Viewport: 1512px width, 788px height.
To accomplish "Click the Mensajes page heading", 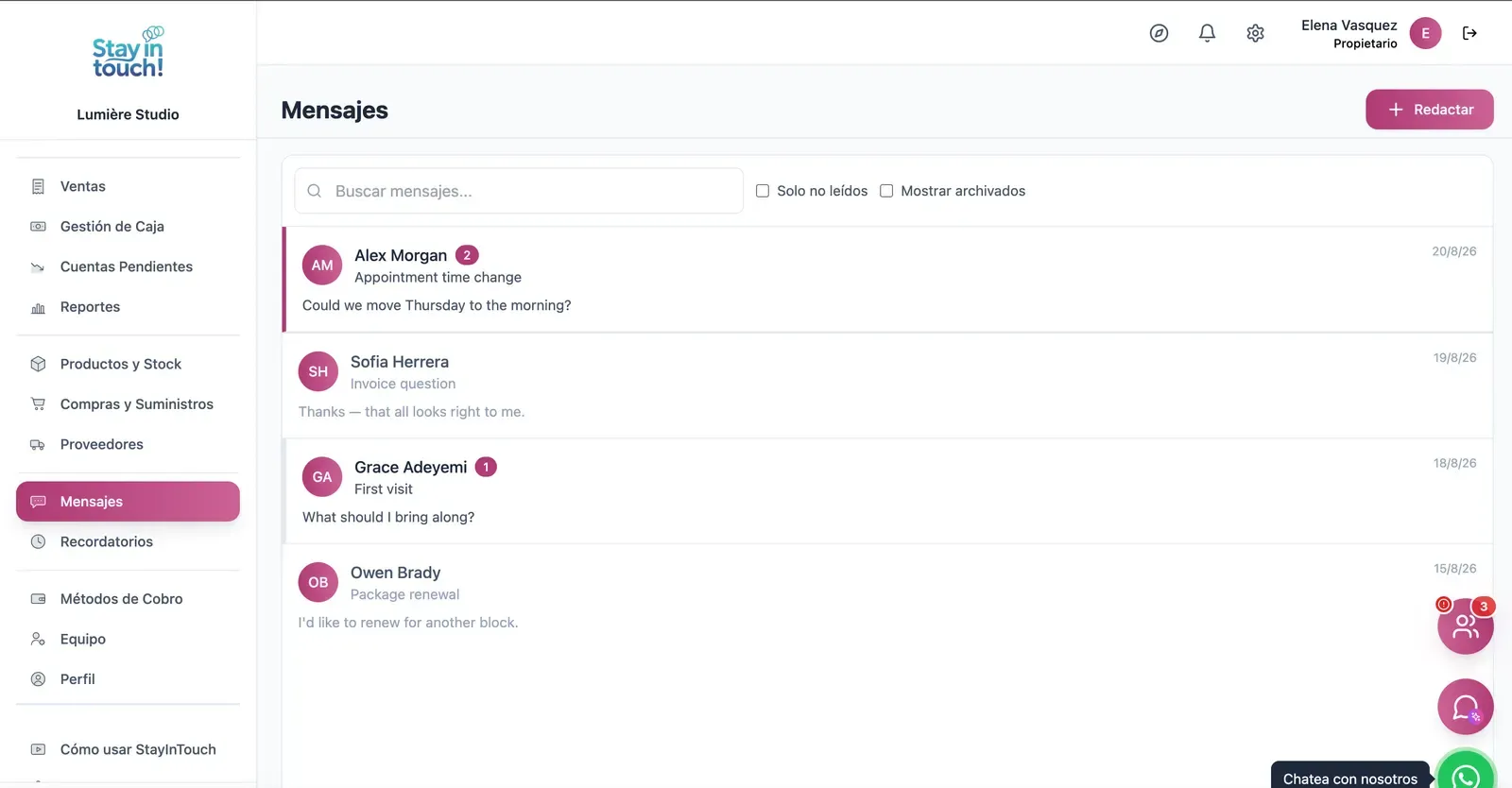I will coord(335,111).
